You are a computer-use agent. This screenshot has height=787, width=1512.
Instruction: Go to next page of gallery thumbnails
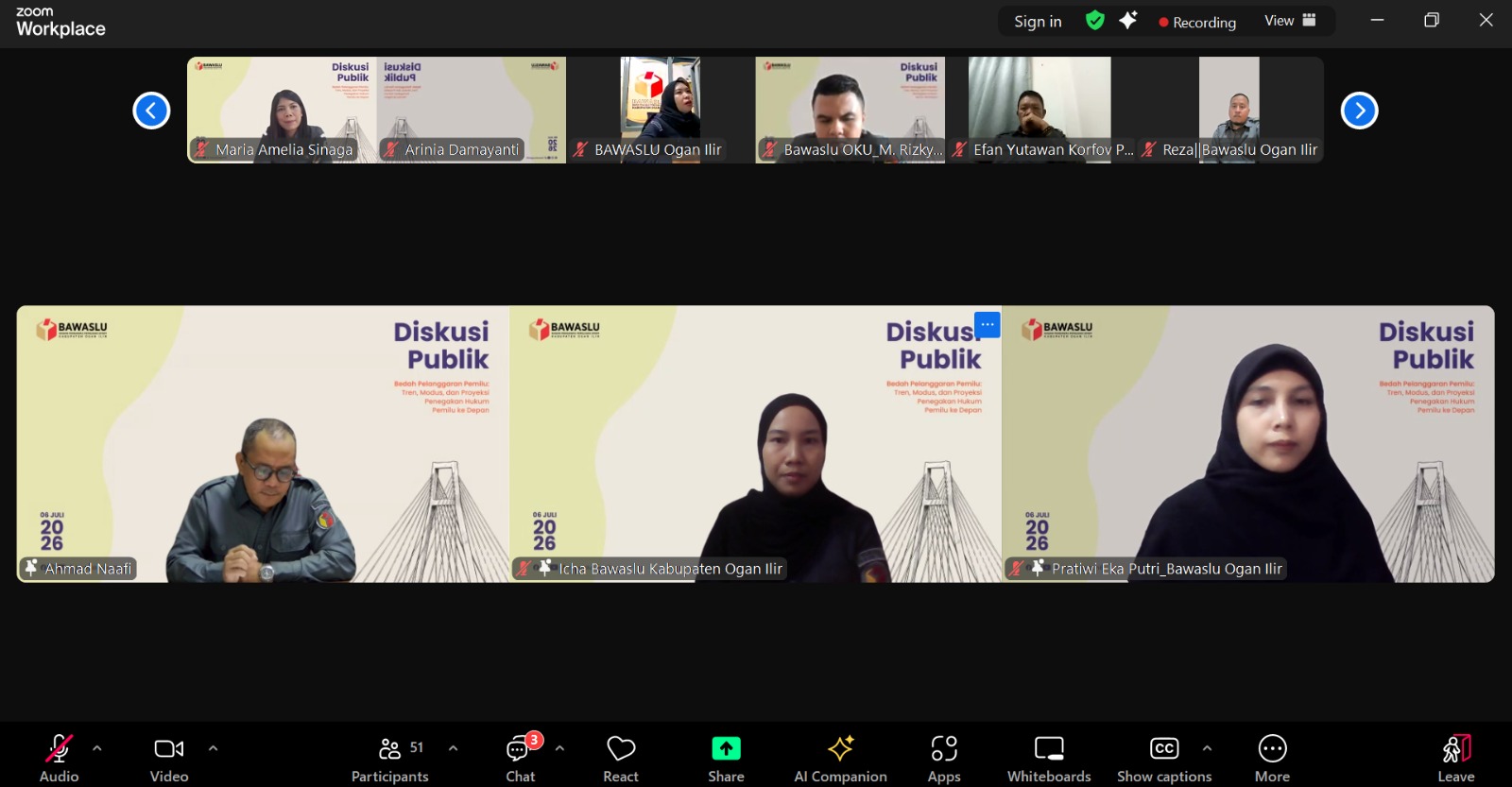[1359, 111]
